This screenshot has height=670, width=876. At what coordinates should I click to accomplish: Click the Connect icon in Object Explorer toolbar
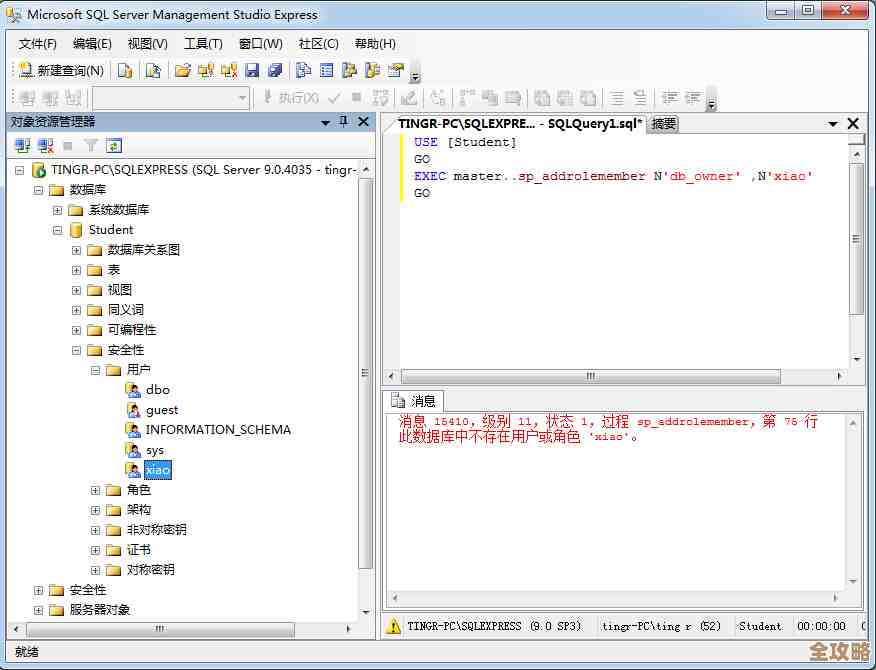point(22,146)
